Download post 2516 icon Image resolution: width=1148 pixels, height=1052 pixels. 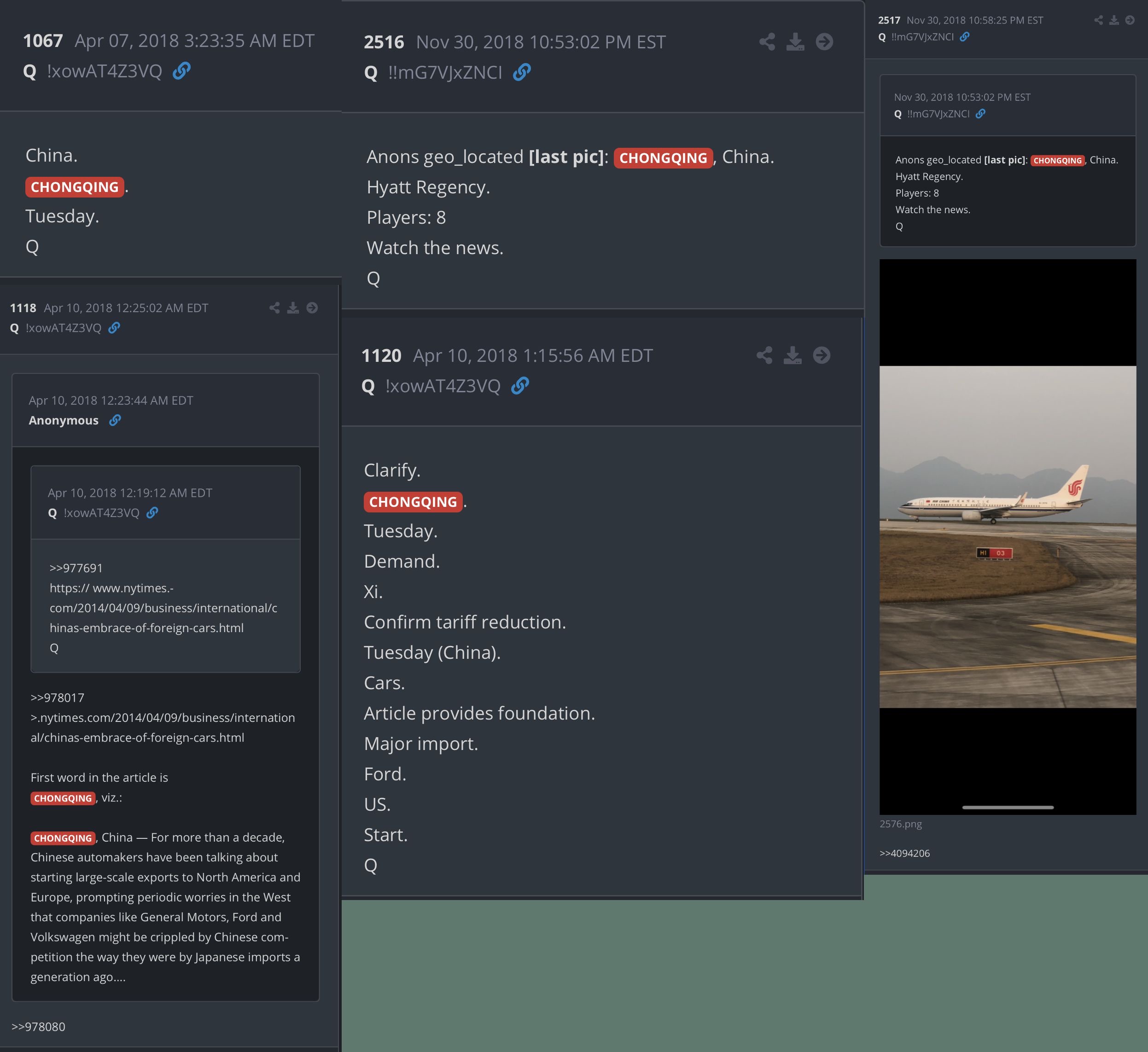(x=795, y=41)
